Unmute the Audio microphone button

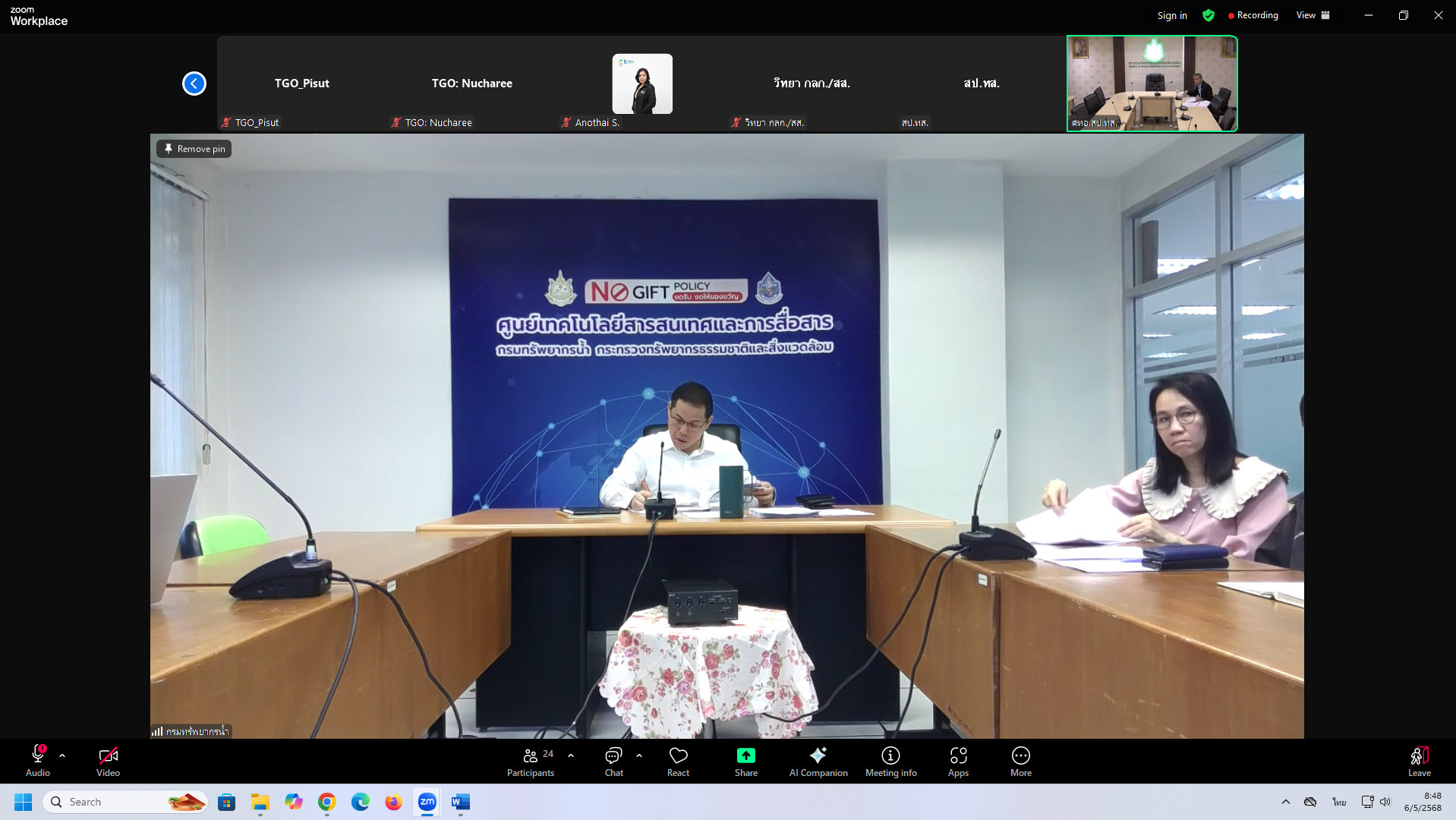pos(38,761)
